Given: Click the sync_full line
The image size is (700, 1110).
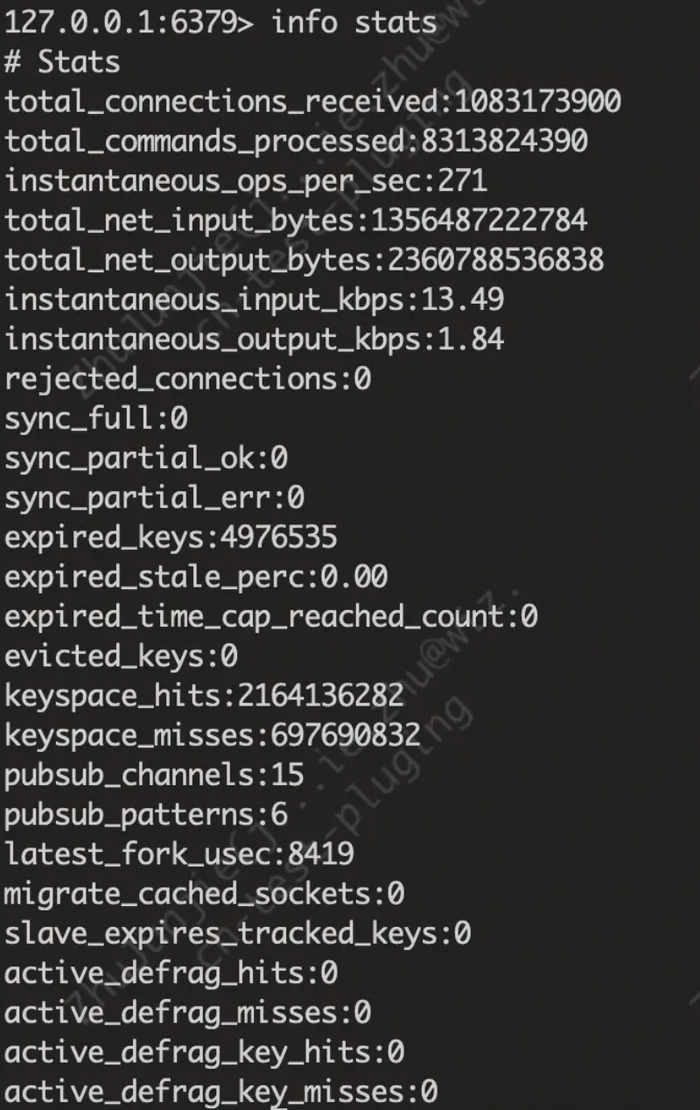Looking at the screenshot, I should point(96,419).
